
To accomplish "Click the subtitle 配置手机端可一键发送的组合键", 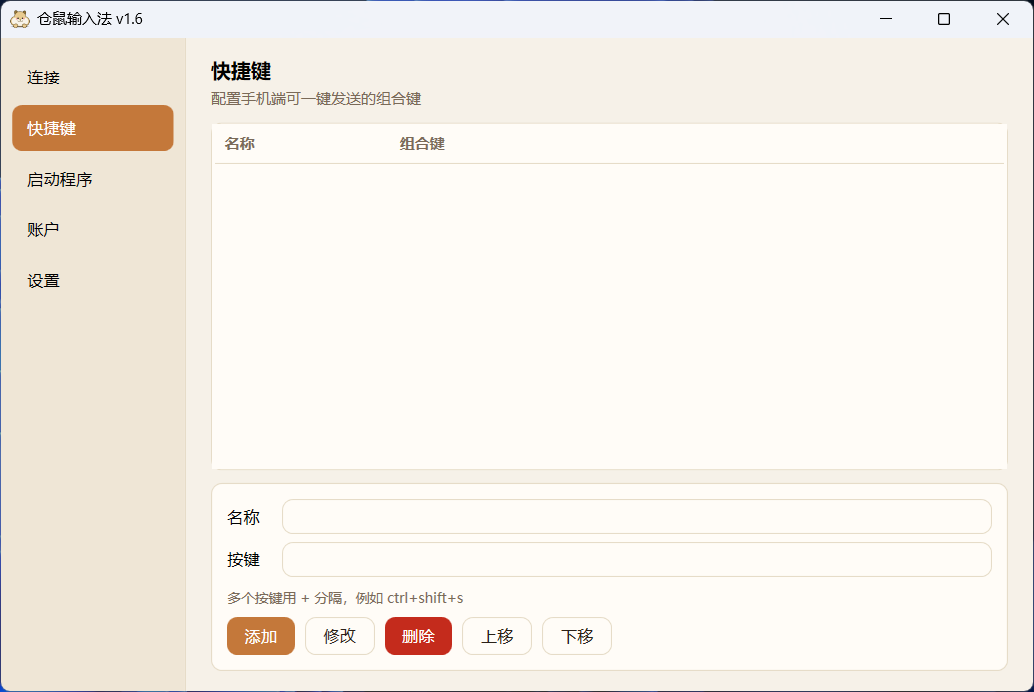I will (316, 99).
